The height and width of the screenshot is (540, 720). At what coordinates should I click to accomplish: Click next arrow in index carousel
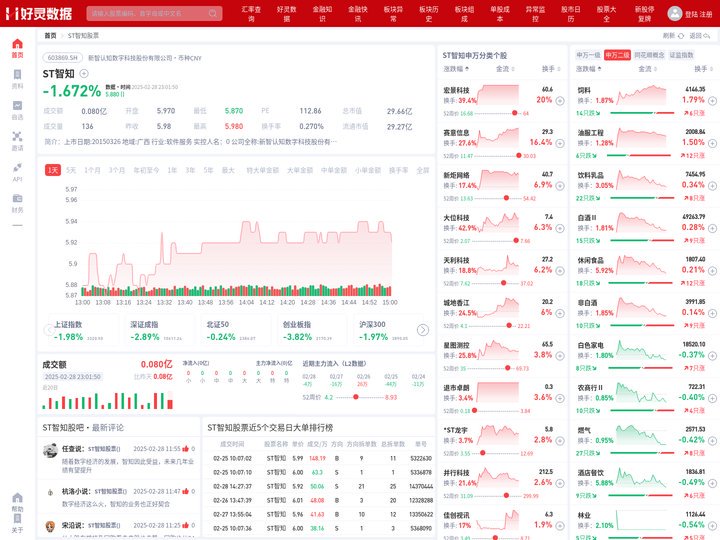pos(422,330)
